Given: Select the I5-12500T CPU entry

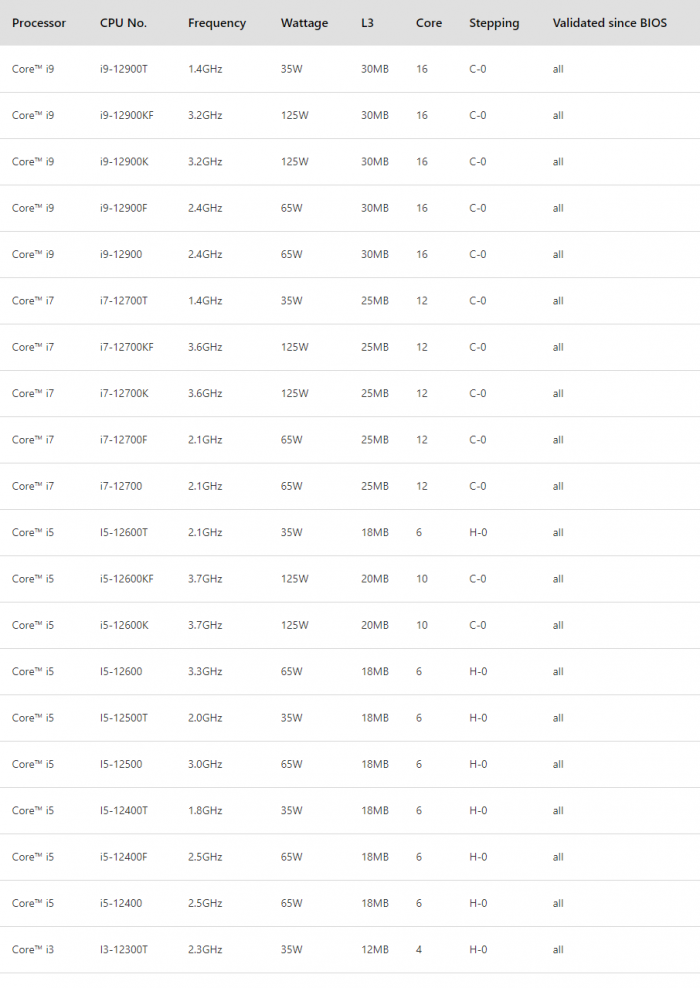Looking at the screenshot, I should pos(124,718).
